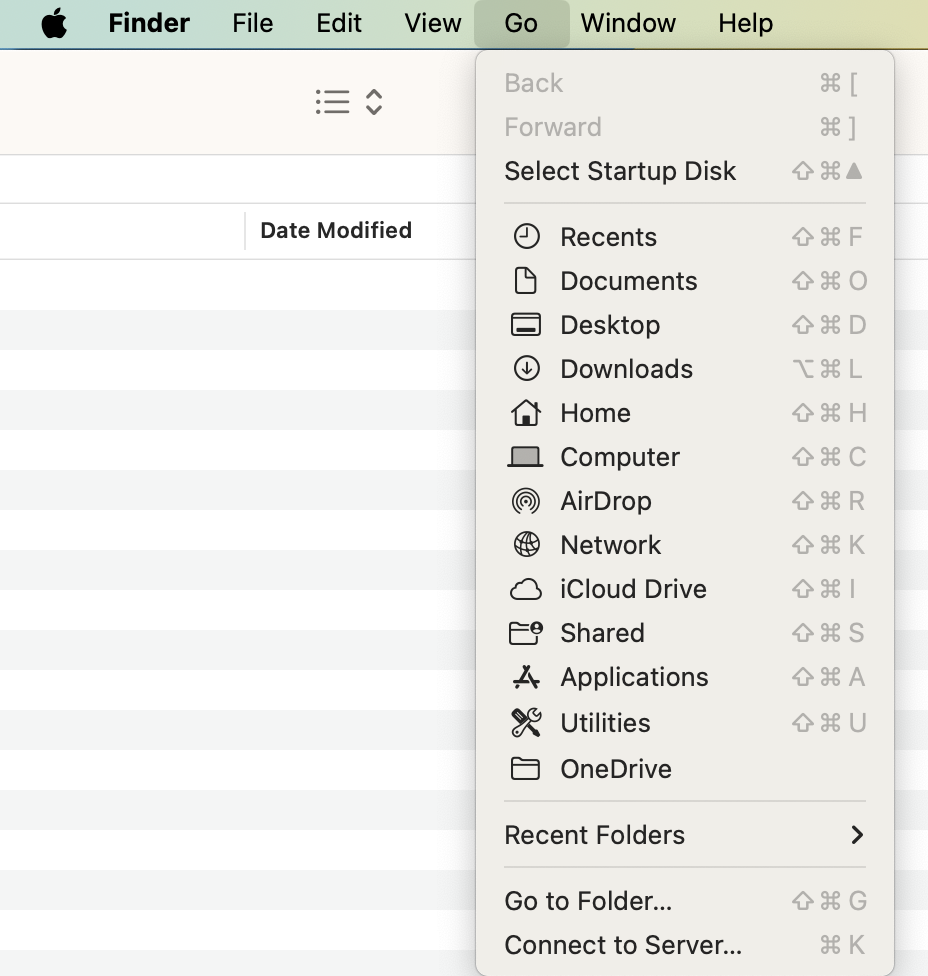Image resolution: width=928 pixels, height=976 pixels.
Task: Open the Window menu
Action: point(627,23)
